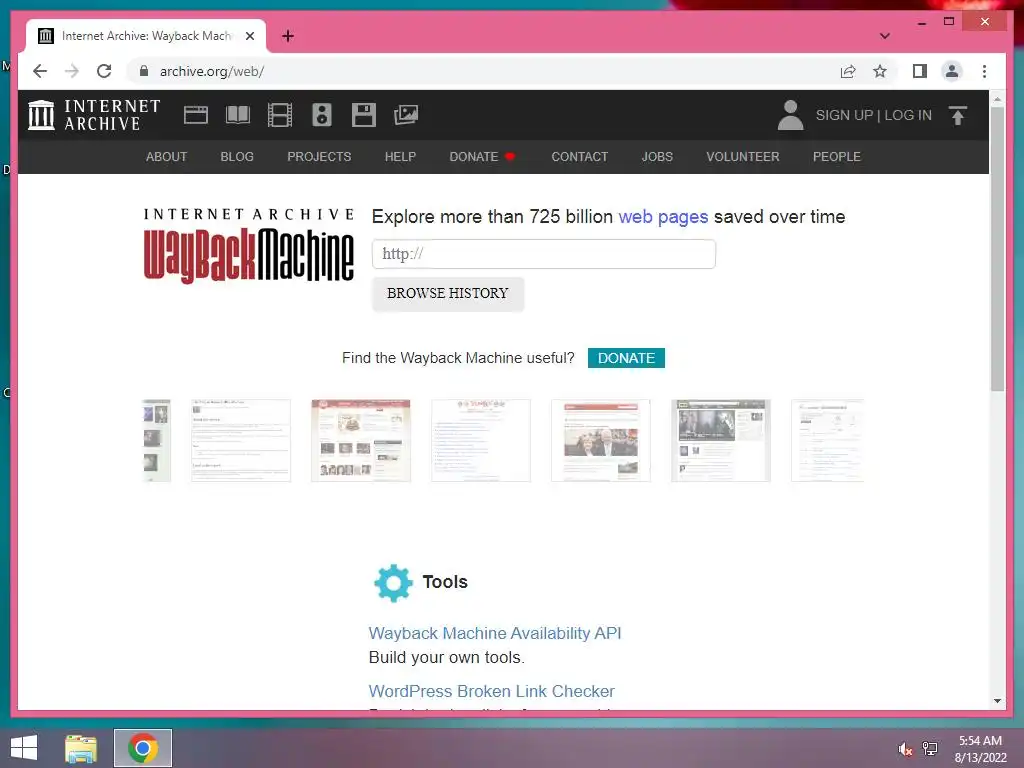Click the user avatar icon
Screen dimensions: 1024x768
click(790, 115)
